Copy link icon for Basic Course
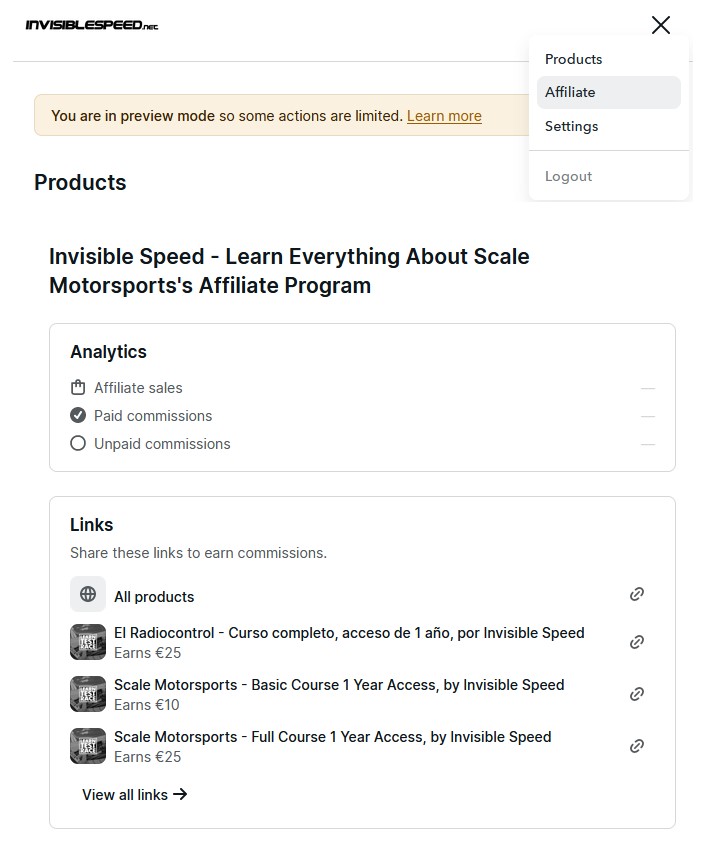This screenshot has width=716, height=852. [637, 694]
